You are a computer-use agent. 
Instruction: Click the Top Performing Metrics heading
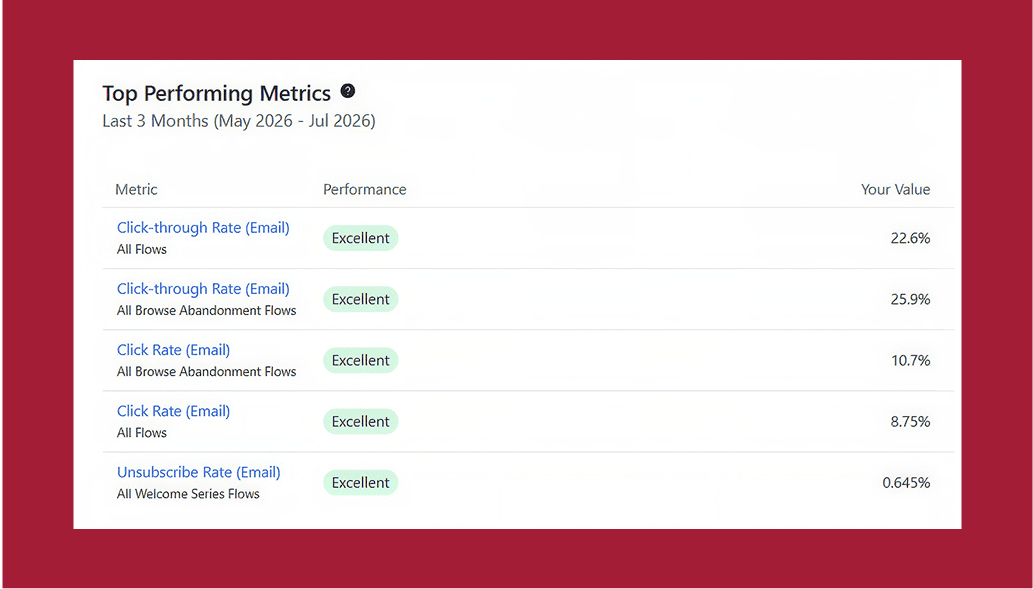[x=216, y=94]
